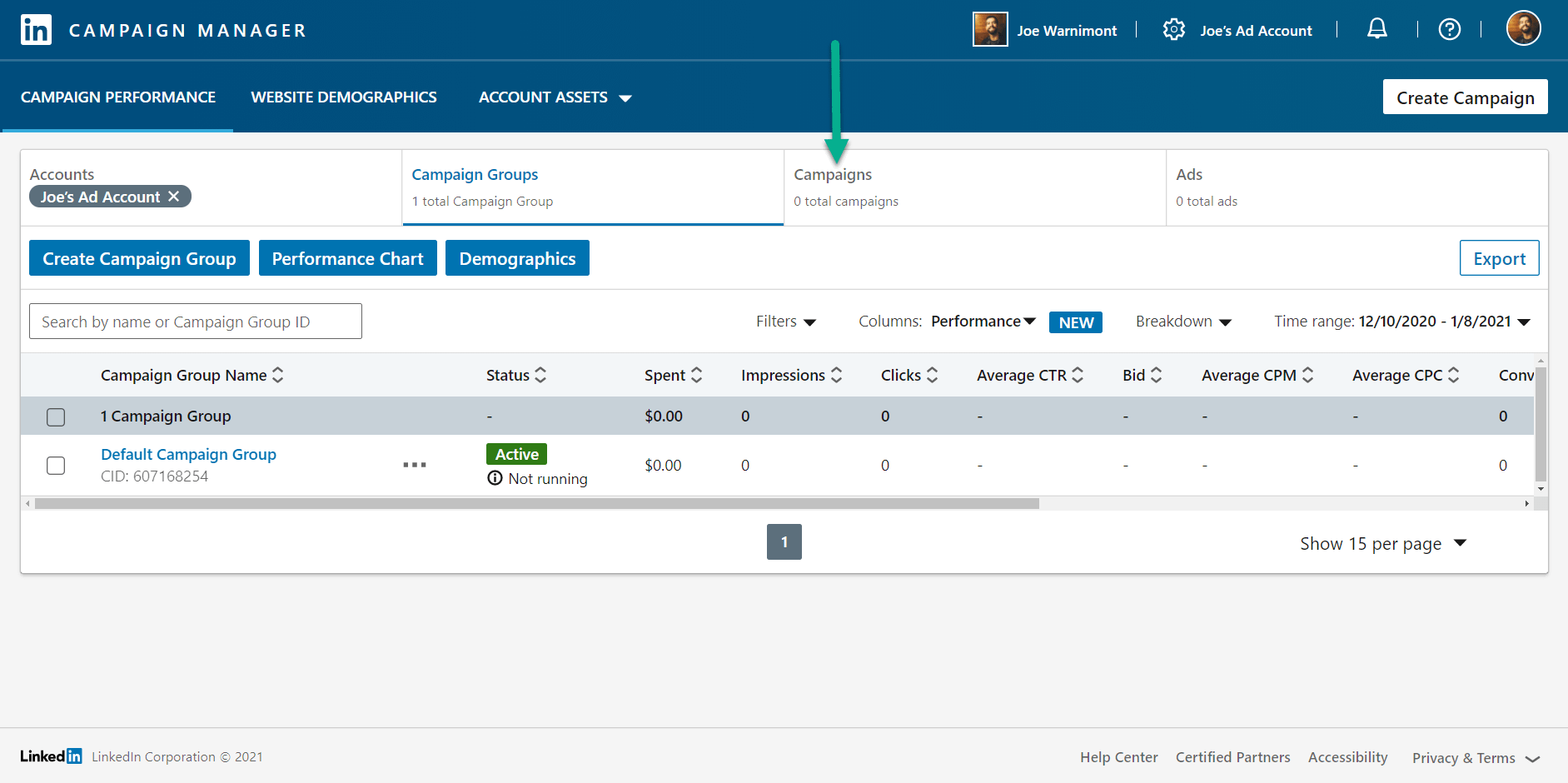Open the help question mark icon

[1449, 30]
